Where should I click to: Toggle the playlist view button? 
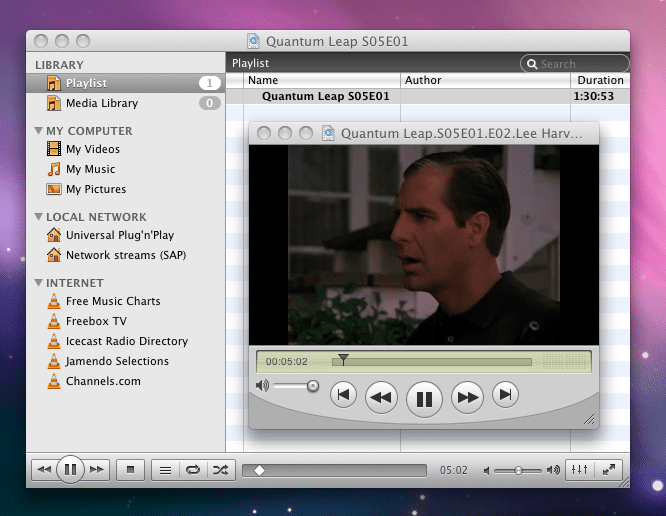166,469
